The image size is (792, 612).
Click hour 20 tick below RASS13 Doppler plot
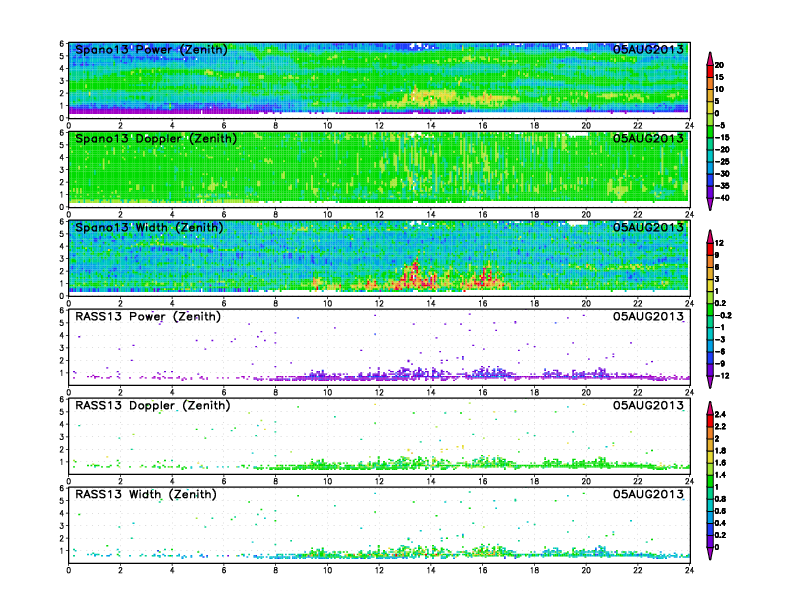coord(586,481)
